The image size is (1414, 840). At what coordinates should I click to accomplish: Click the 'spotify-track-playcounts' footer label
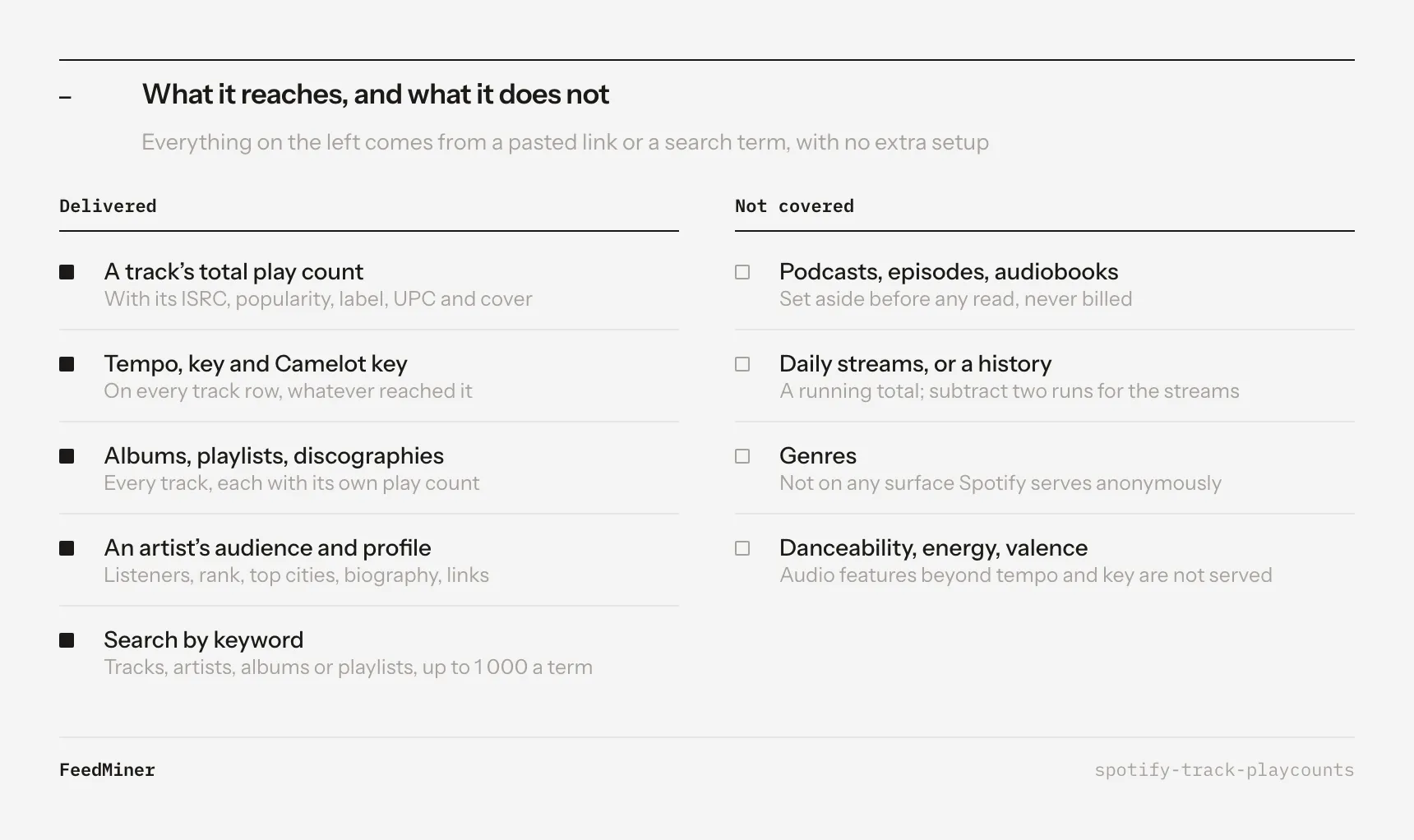tap(1224, 770)
